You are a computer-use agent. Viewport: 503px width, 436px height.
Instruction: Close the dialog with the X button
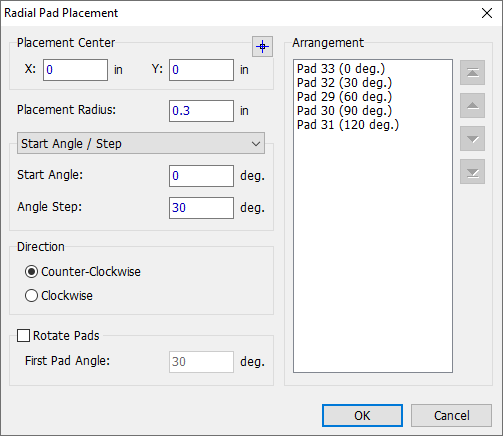(487, 13)
